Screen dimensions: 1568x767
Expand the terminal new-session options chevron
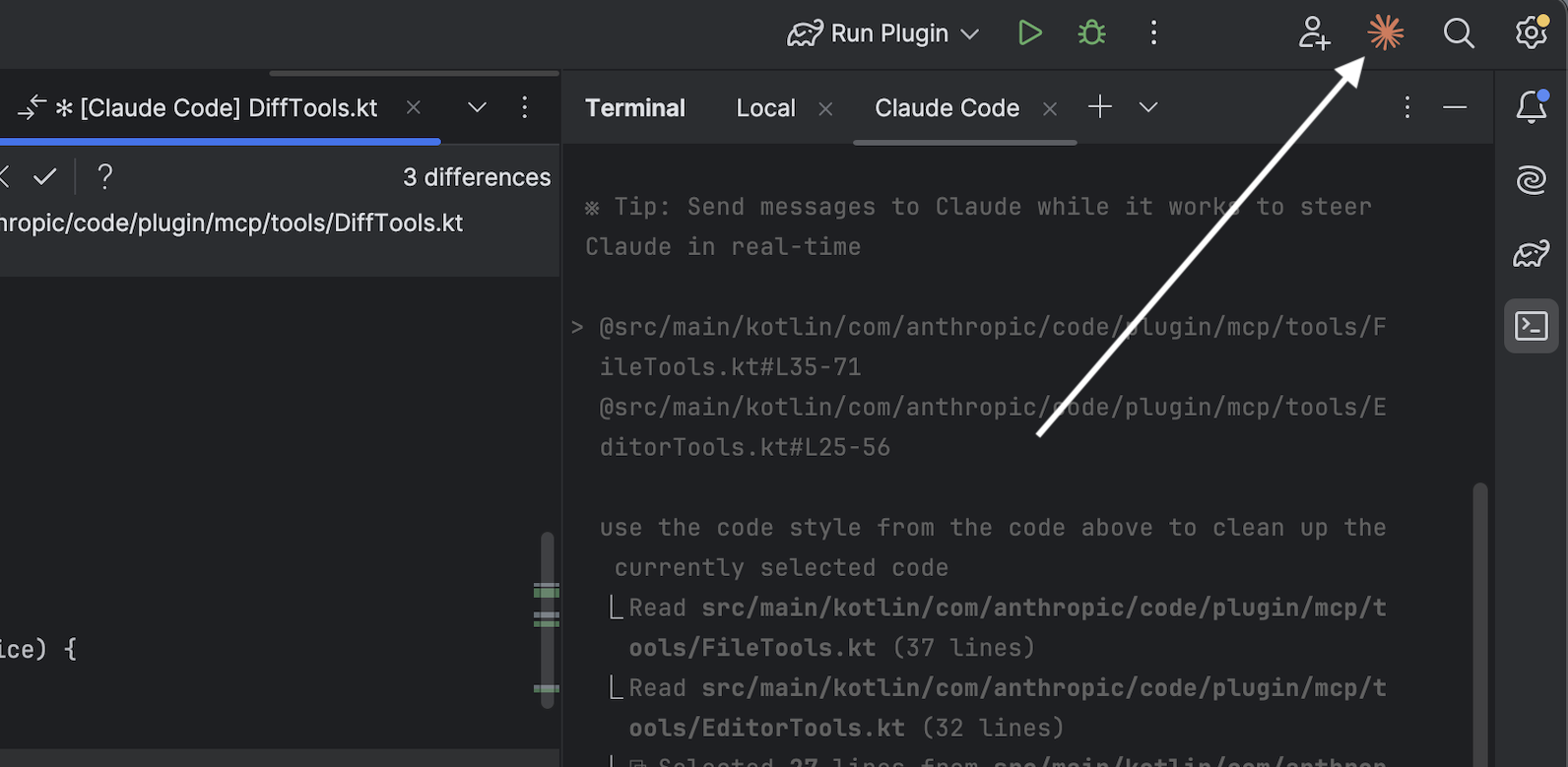point(1148,107)
